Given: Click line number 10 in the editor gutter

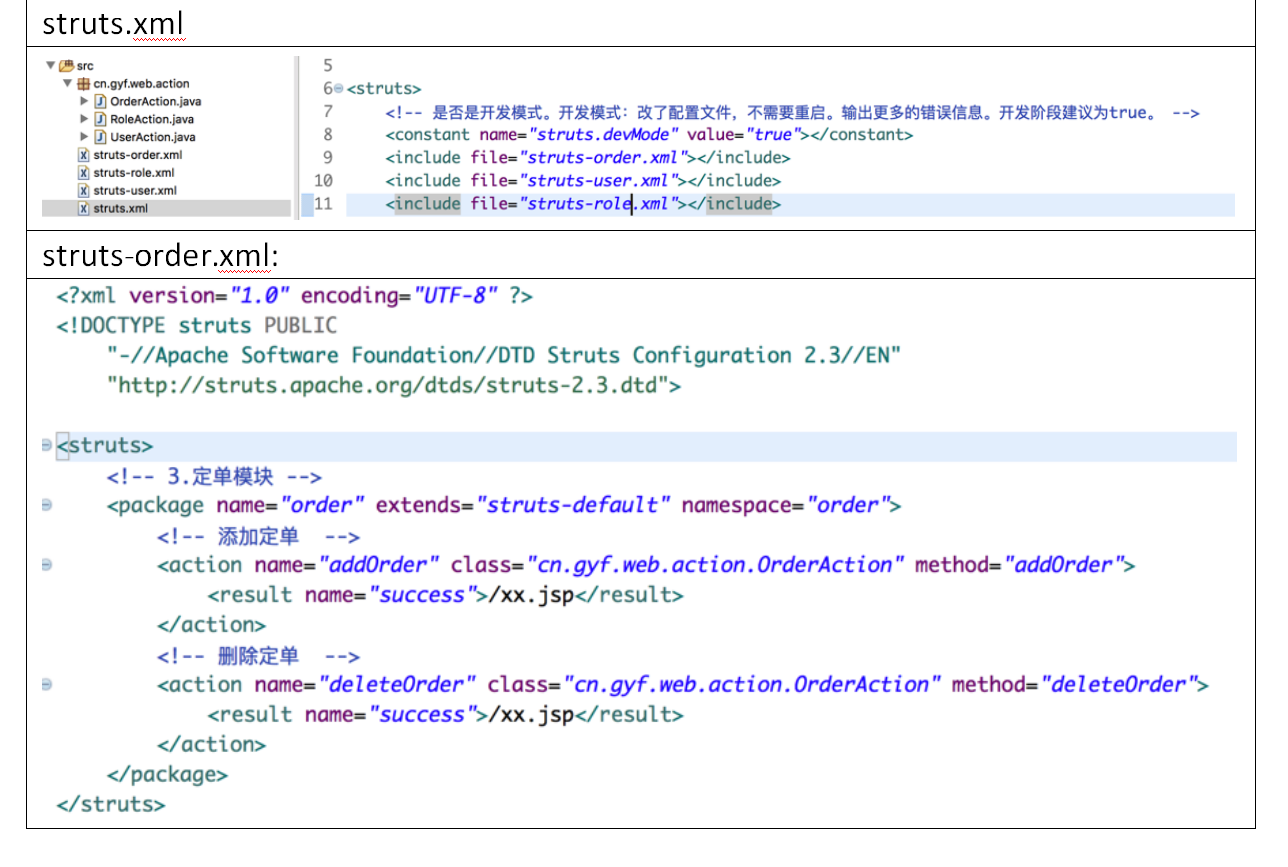Looking at the screenshot, I should click(x=323, y=181).
